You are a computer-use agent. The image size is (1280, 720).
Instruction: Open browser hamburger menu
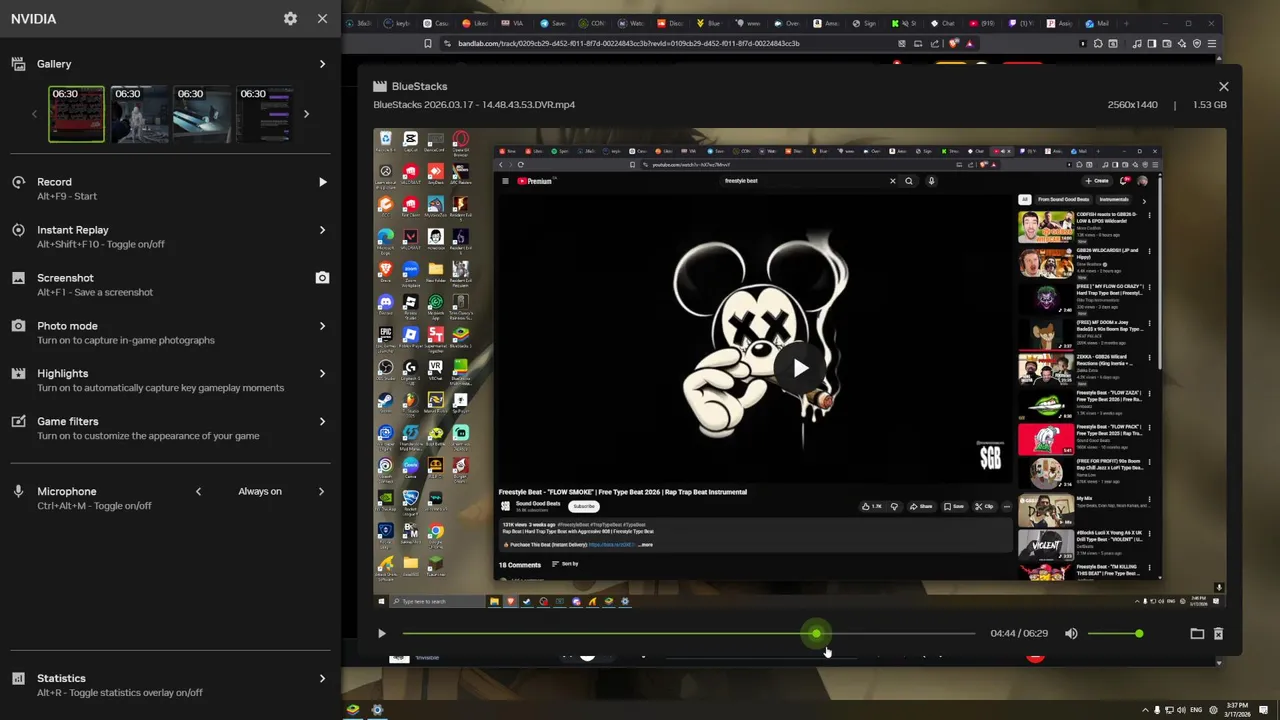point(1212,43)
